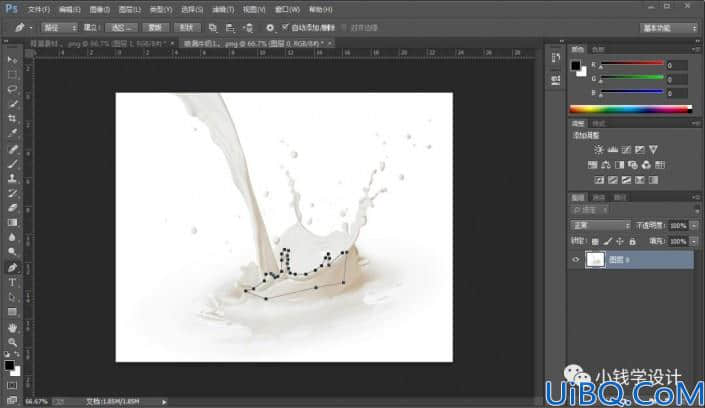Click the red R color slider

[x=632, y=63]
